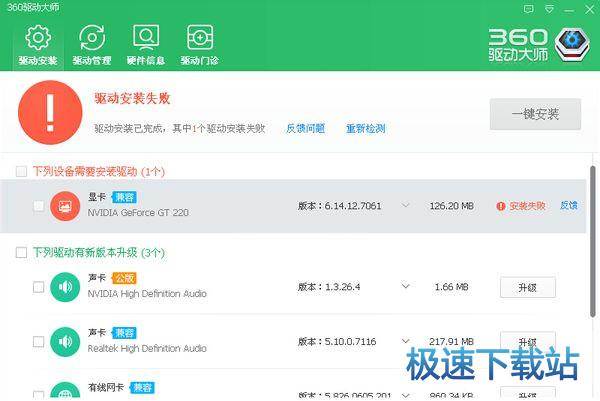Tick the Realtek High Definition Audio checkbox
The width and height of the screenshot is (600, 401).
[x=39, y=341]
